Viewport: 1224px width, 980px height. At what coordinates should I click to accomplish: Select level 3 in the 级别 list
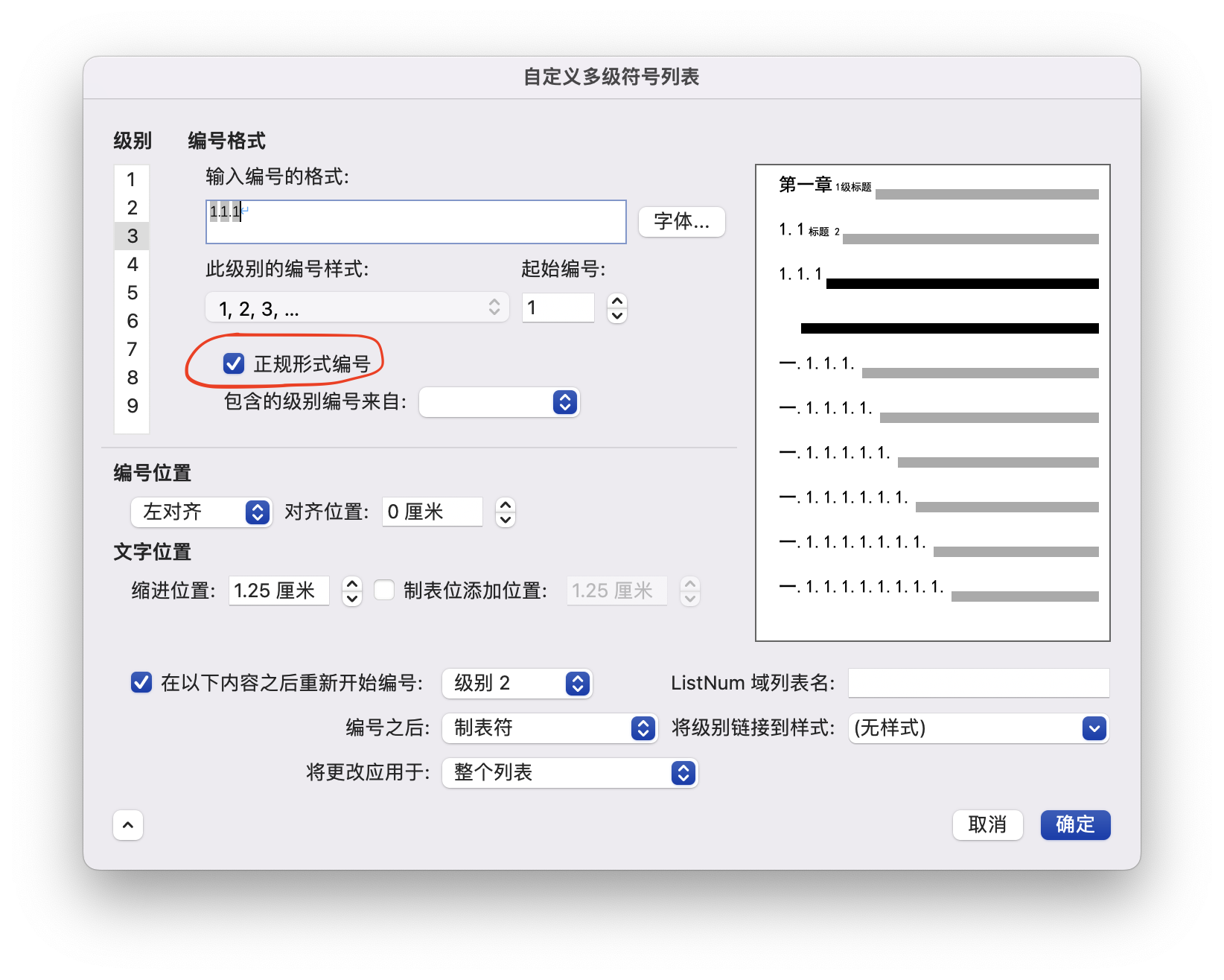132,236
